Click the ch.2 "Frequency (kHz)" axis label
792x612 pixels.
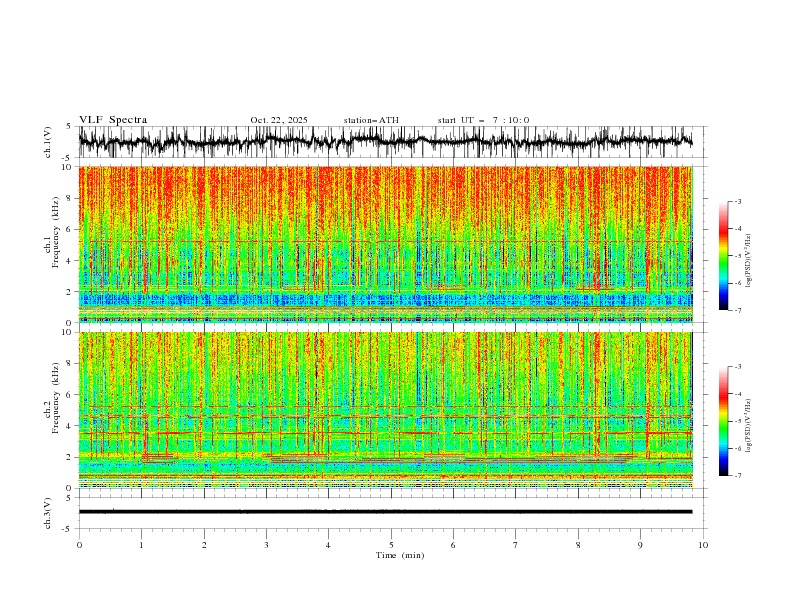[56, 398]
